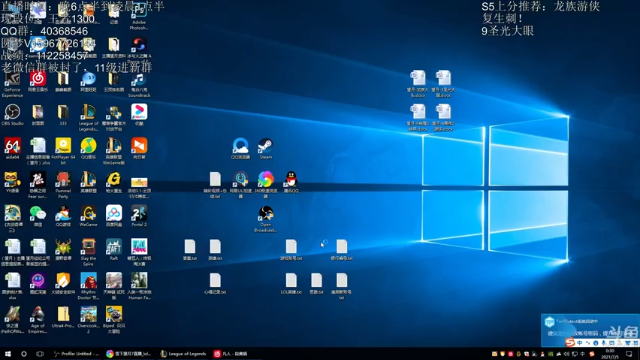640x360 pixels.
Task: Launch Pummel Party game shortcut
Action: pos(63,185)
